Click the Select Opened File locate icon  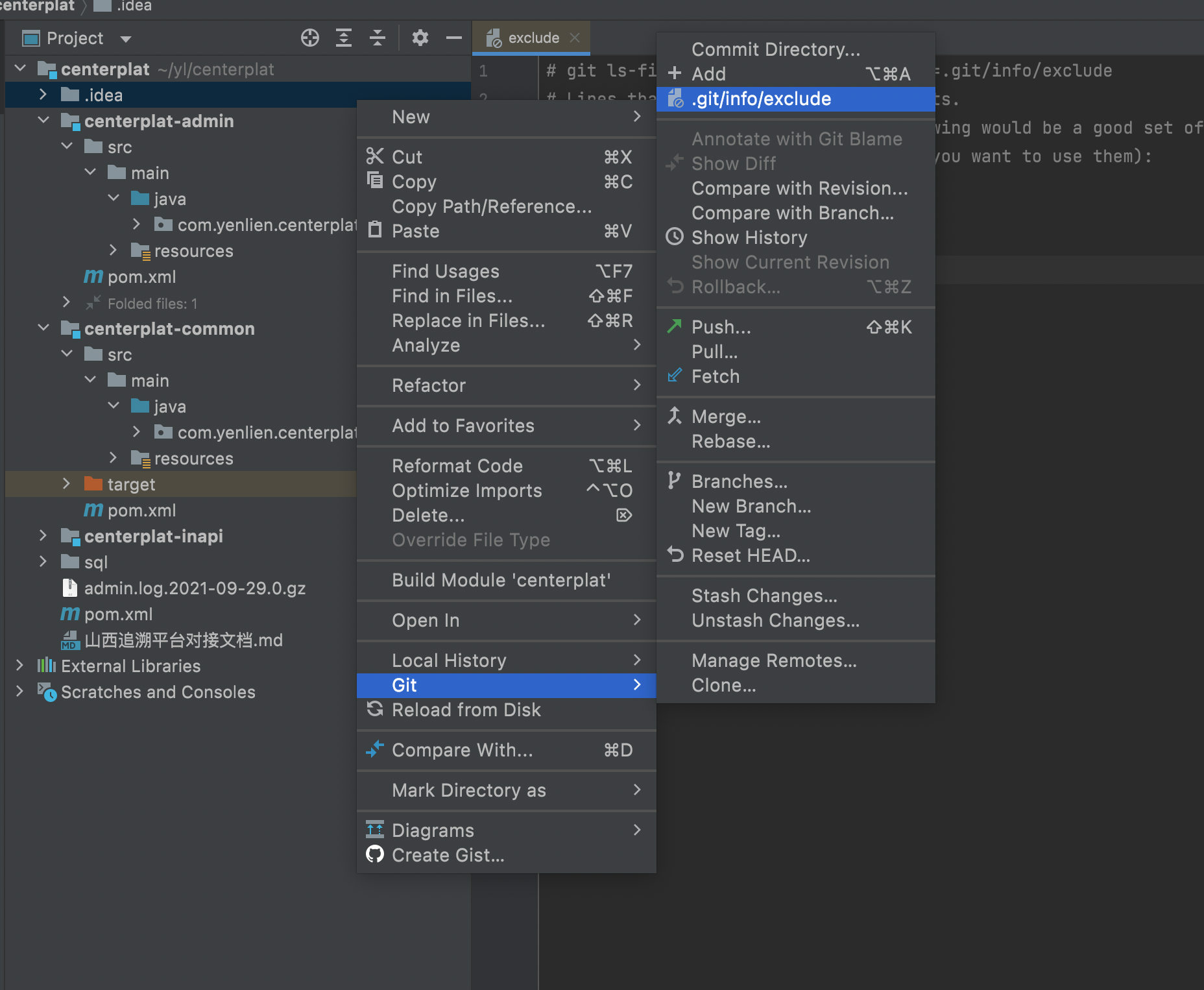(310, 38)
